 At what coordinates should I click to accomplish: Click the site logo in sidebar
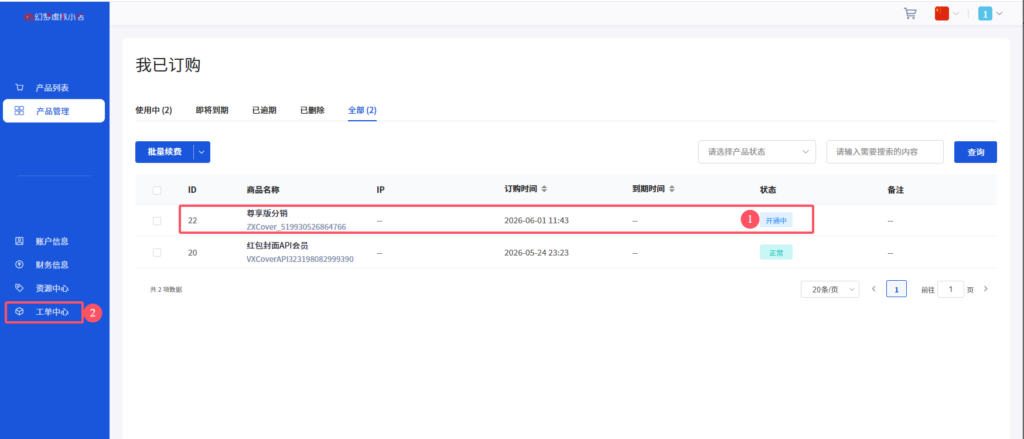pos(54,16)
